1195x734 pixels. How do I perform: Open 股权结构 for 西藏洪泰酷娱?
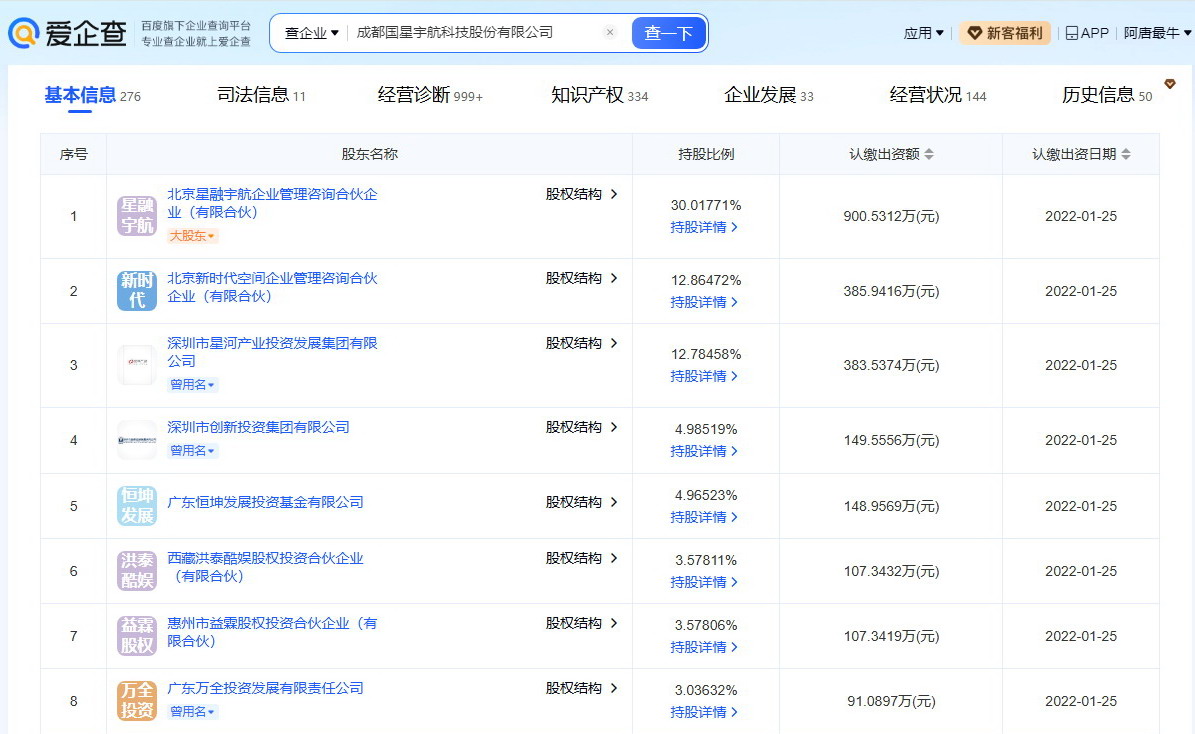pos(581,558)
